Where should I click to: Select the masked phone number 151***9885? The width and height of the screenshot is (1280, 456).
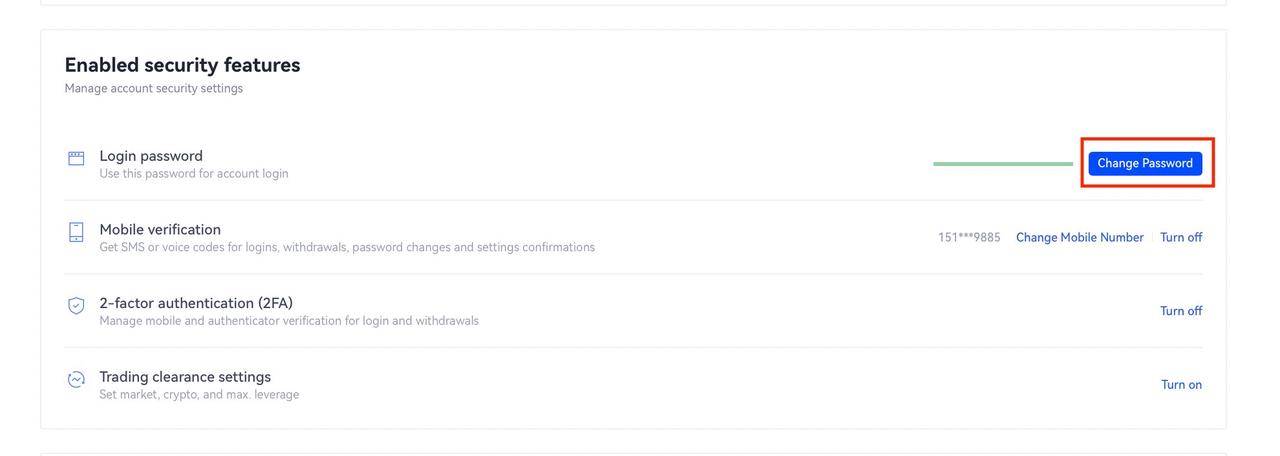969,237
